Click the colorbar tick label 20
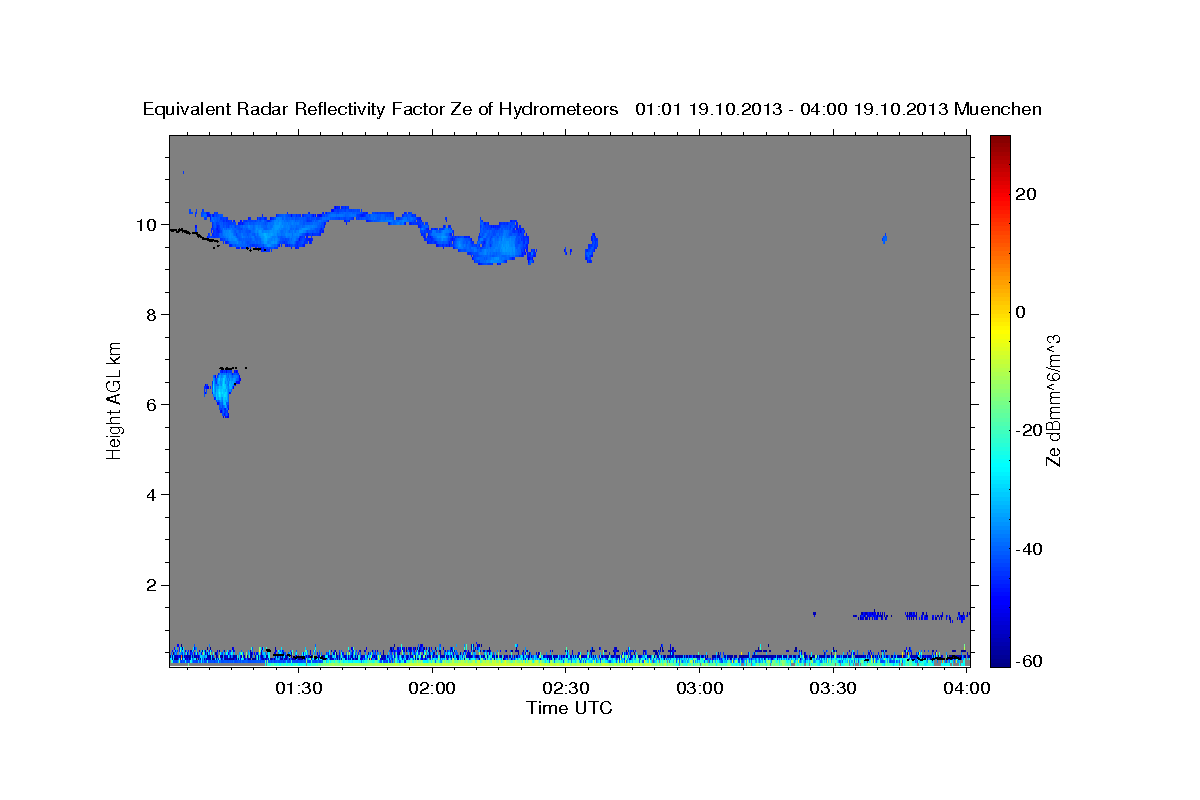Image resolution: width=1200 pixels, height=800 pixels. tap(1027, 194)
